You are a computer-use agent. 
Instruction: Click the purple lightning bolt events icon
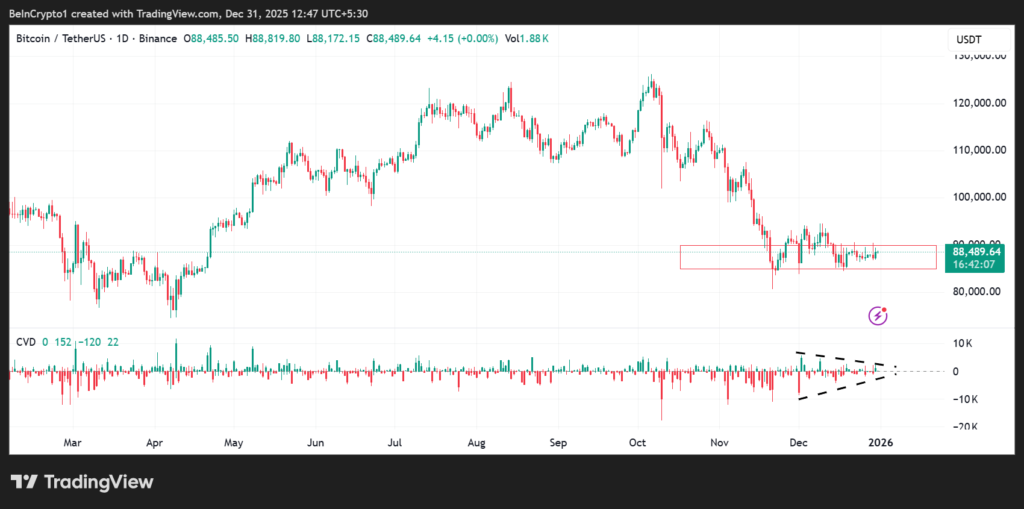(878, 316)
